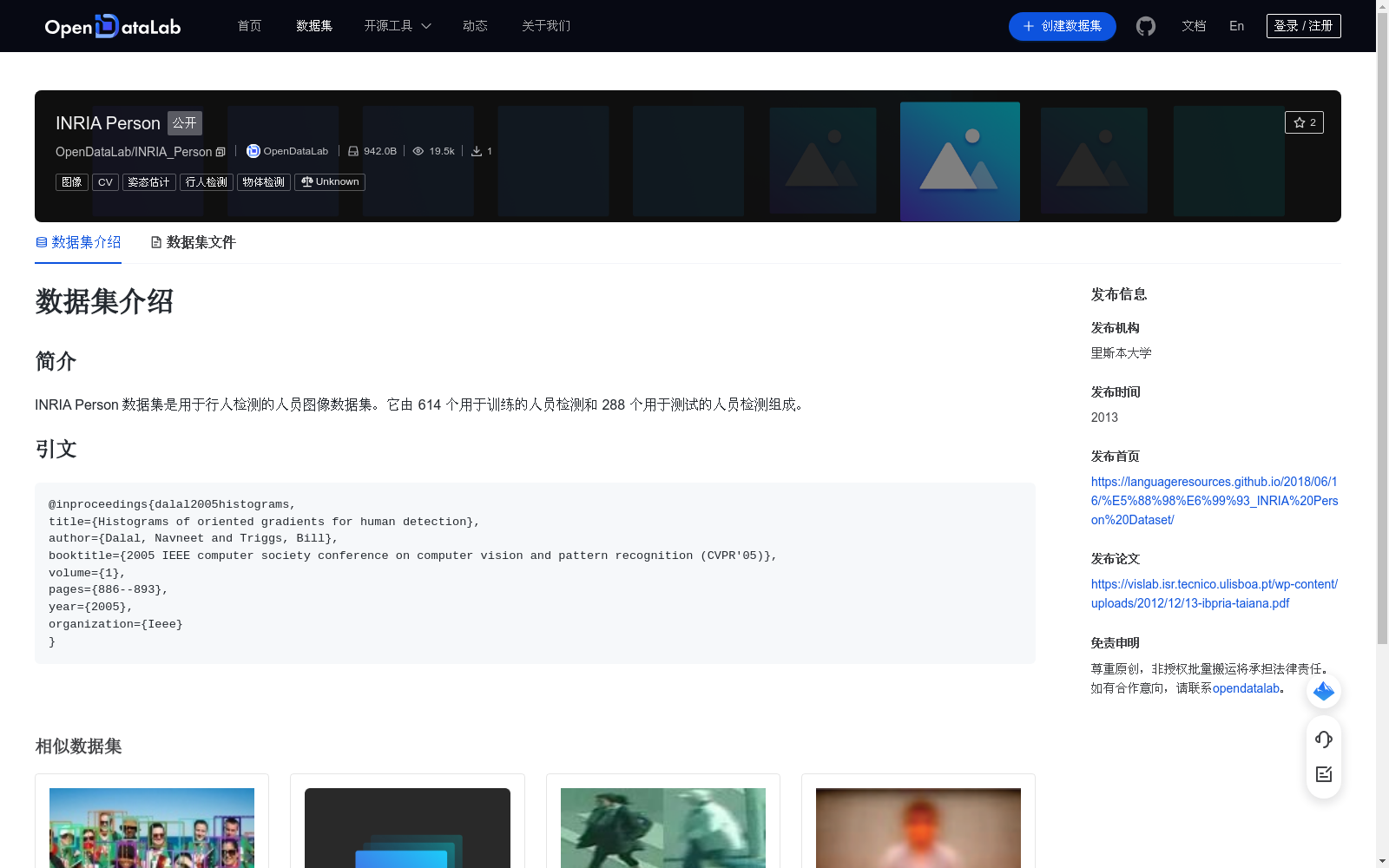
Task: Switch to the 数据集文件 tab
Action: pos(193,242)
